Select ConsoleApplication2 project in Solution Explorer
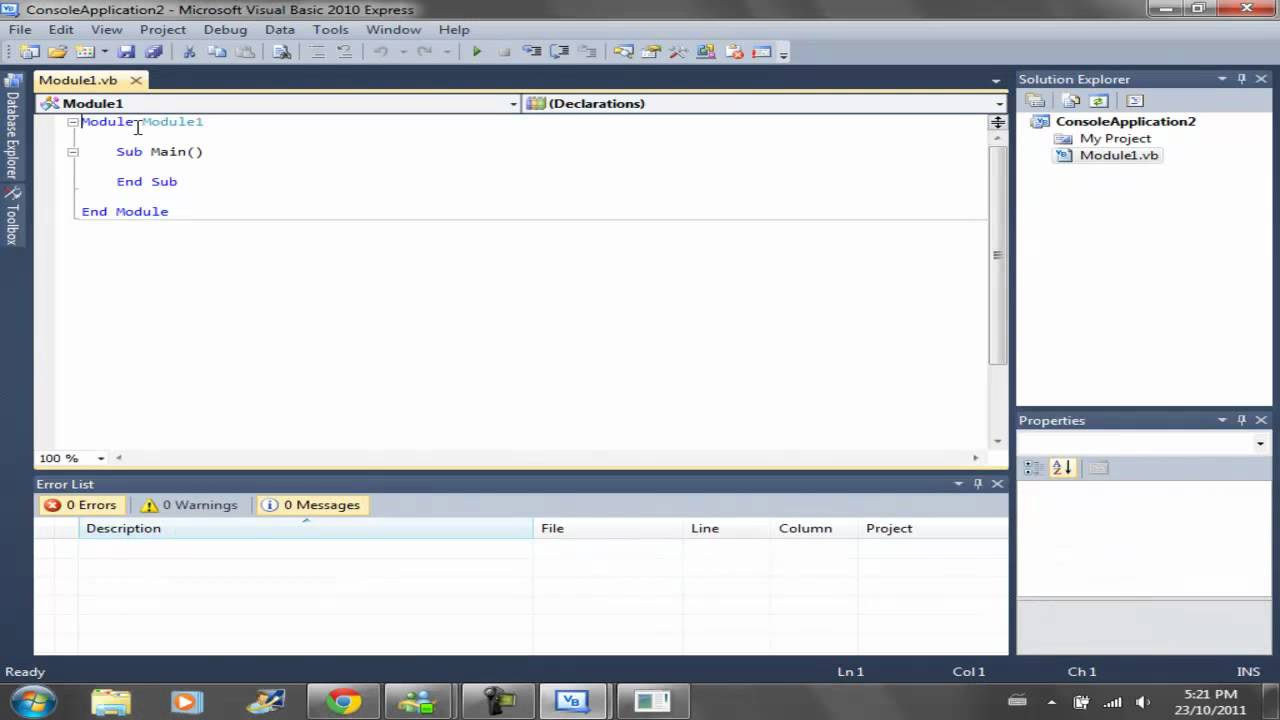Screen dimensions: 1280x720 pyautogui.click(x=1125, y=122)
